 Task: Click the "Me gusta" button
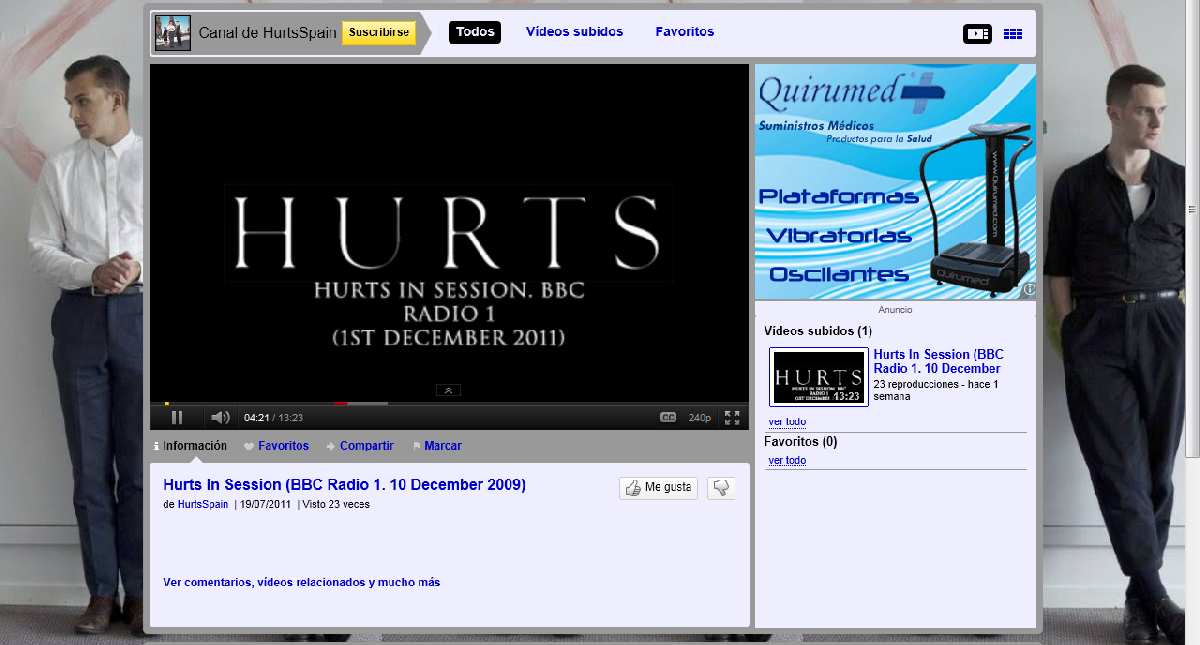tap(657, 487)
